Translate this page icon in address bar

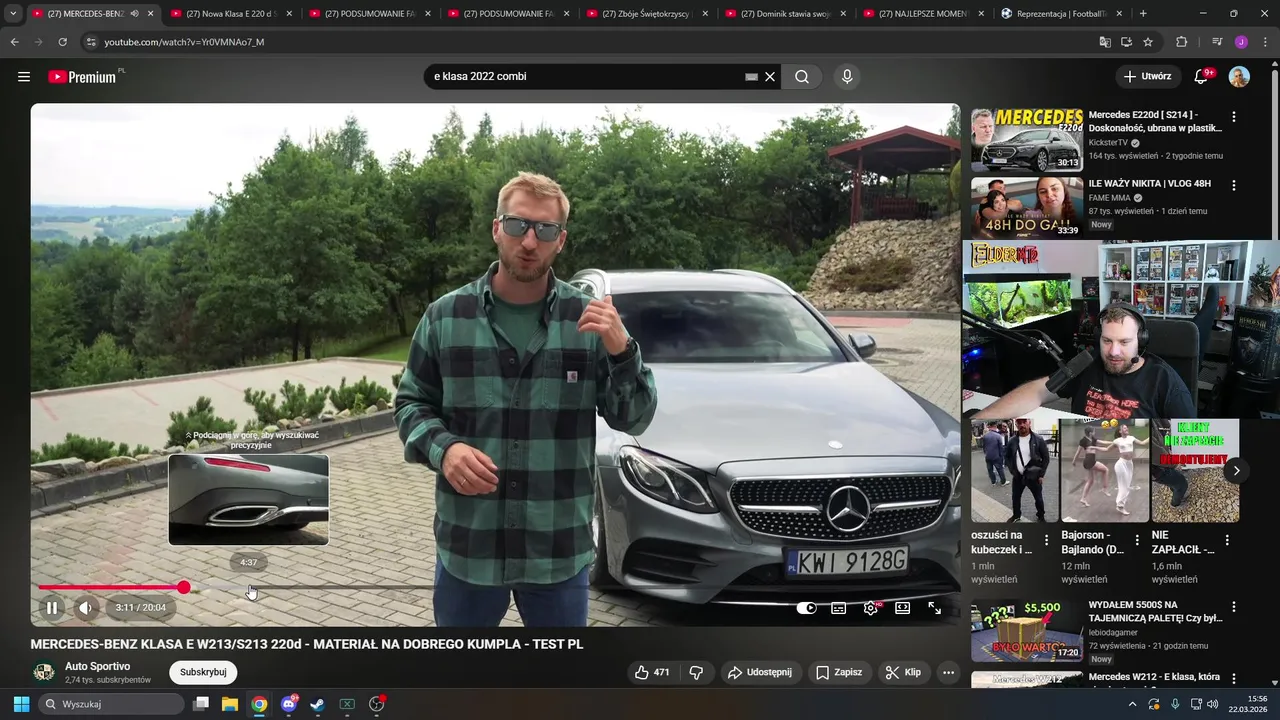(1105, 42)
